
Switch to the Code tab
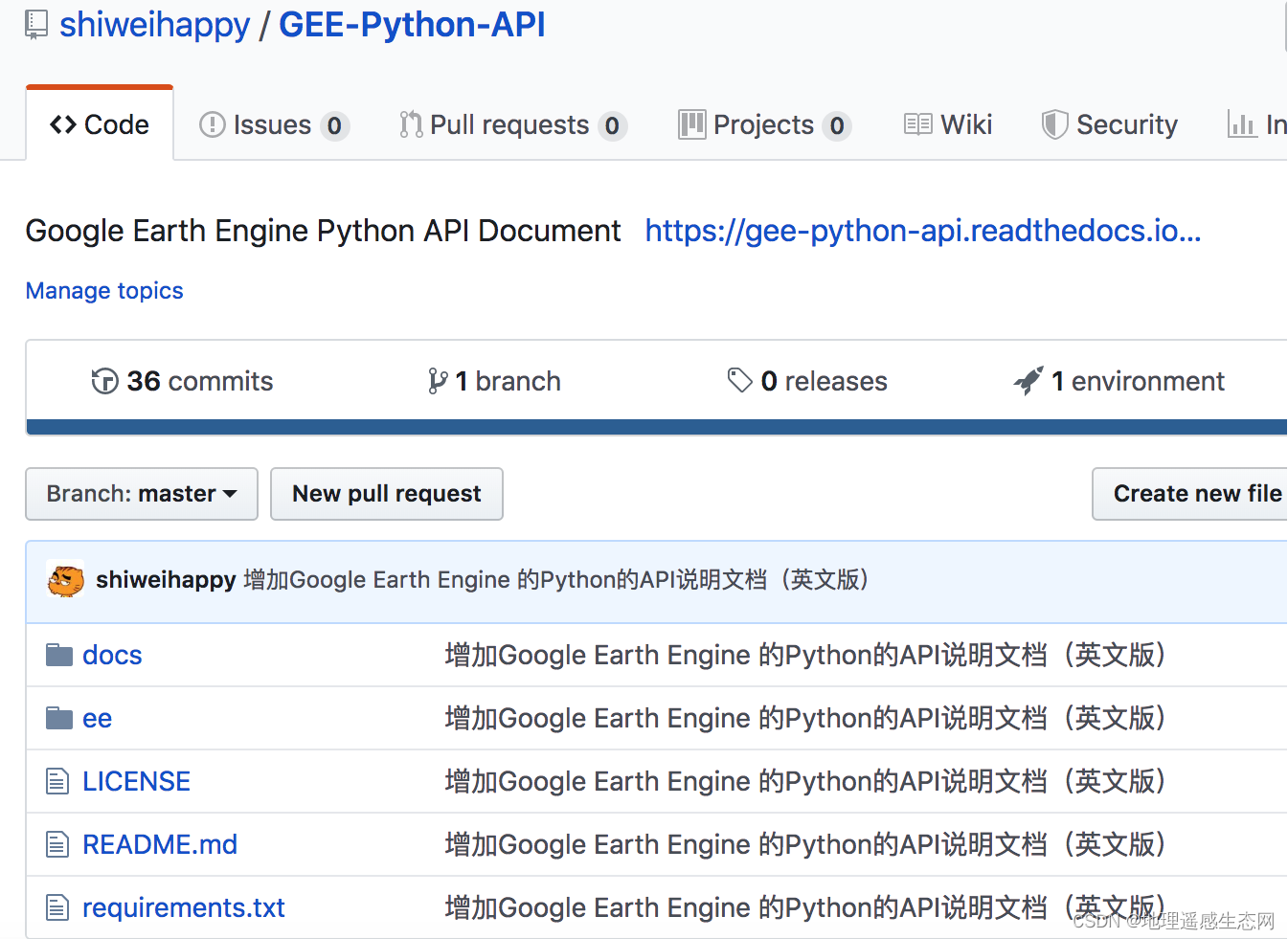100,124
